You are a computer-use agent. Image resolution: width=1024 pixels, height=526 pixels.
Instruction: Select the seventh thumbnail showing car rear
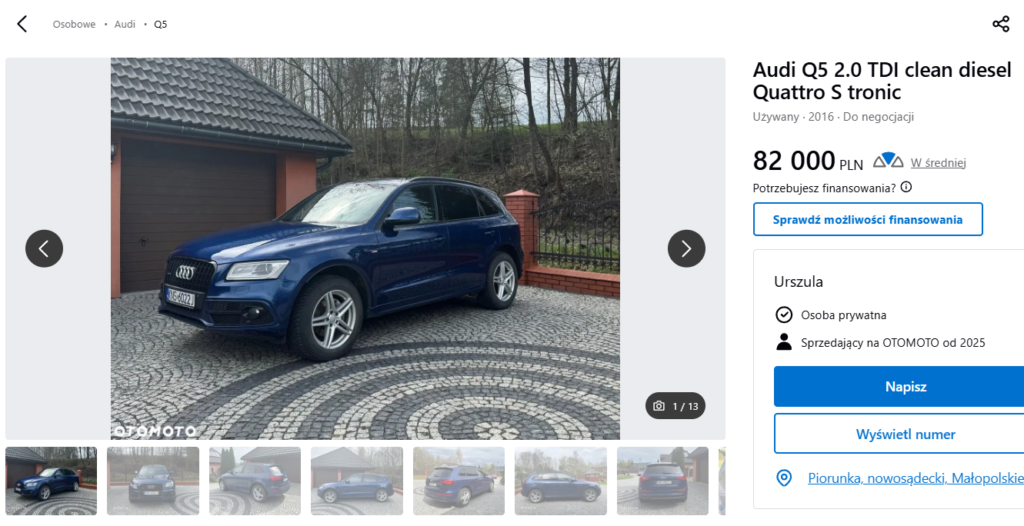coord(662,481)
